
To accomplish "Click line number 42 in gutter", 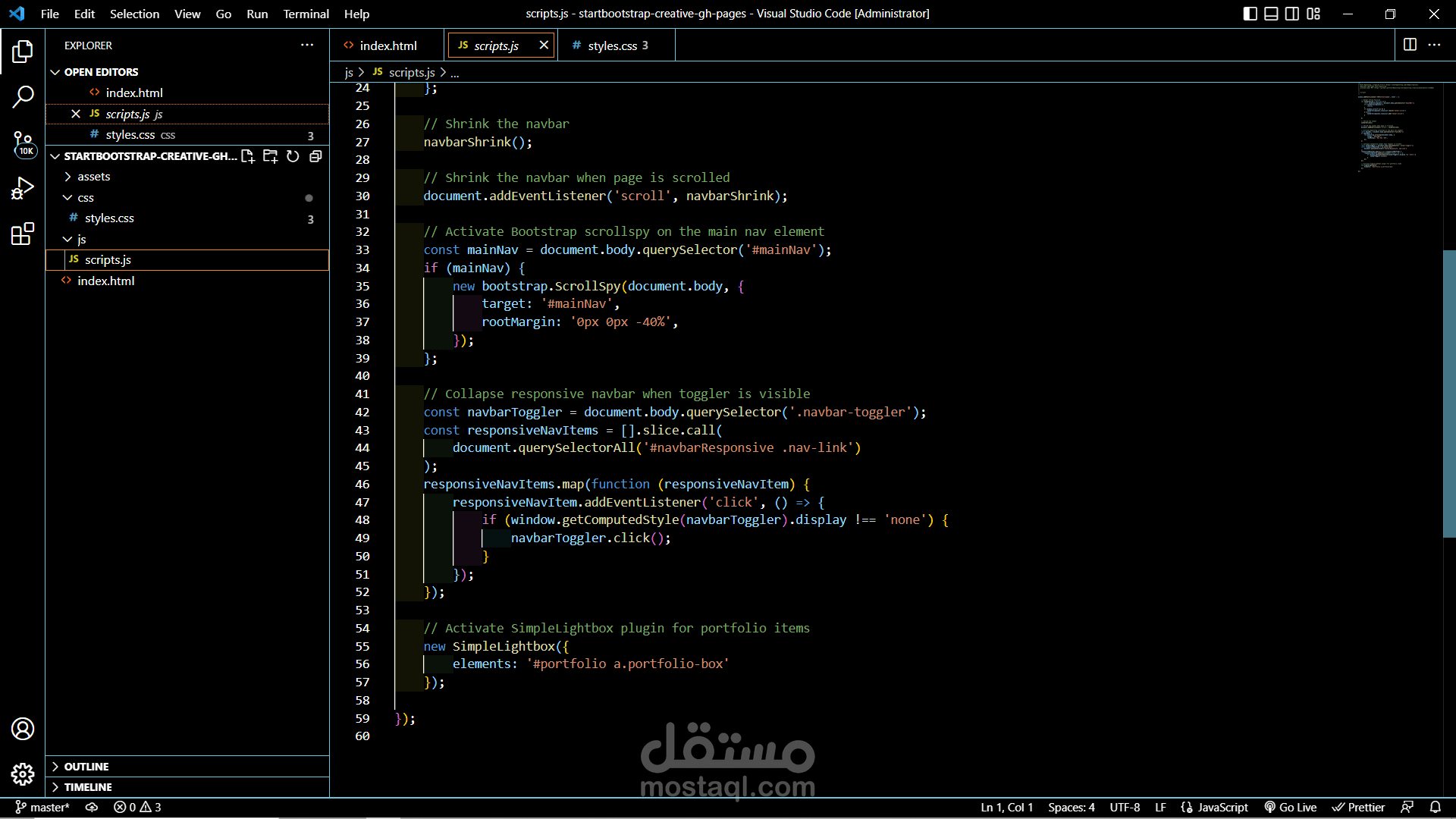I will pos(362,413).
